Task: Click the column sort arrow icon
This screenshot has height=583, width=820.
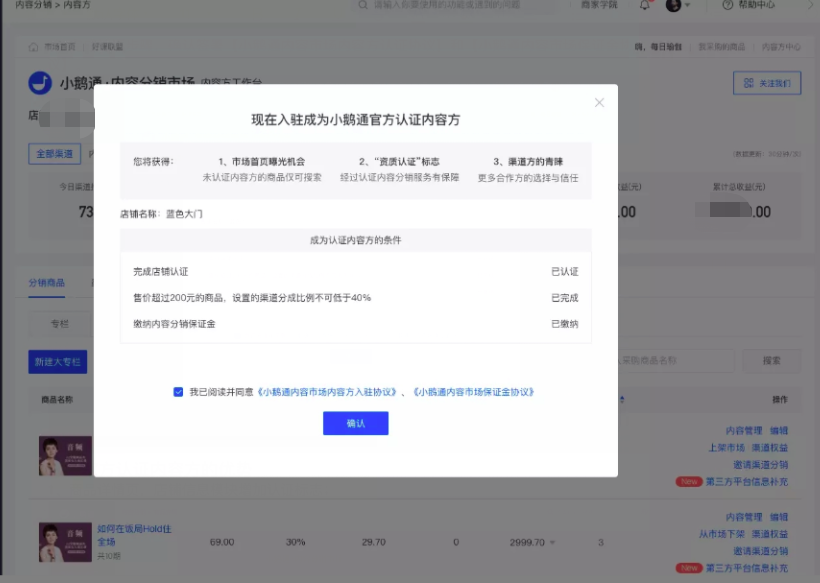Action: tap(622, 399)
